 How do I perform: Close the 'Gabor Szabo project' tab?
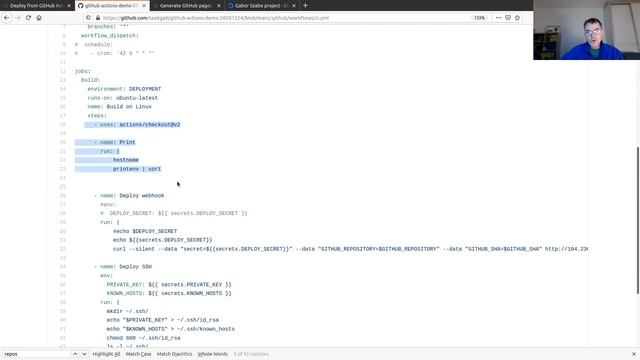click(294, 6)
